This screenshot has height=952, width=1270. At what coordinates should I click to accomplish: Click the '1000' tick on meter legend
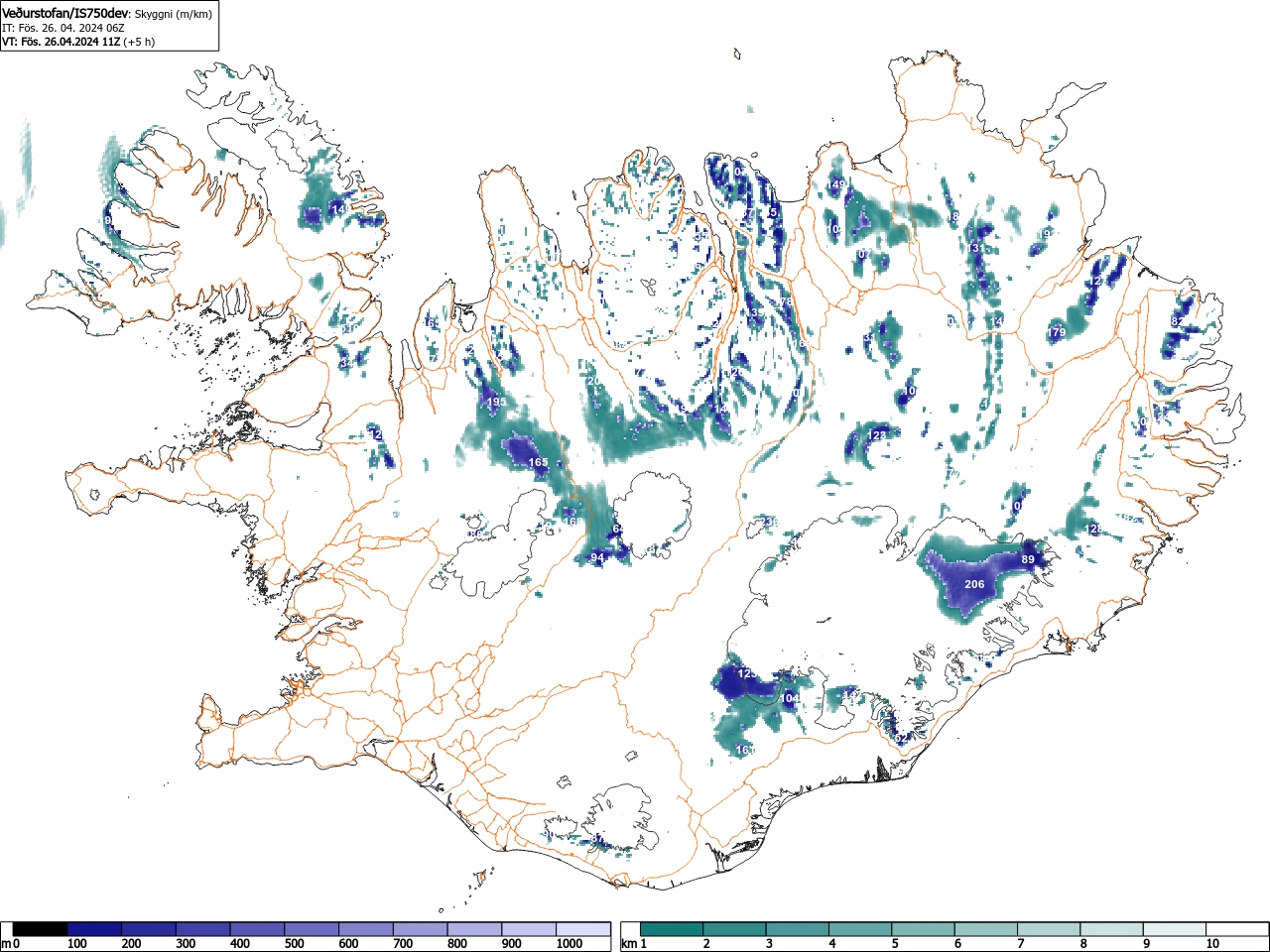tap(569, 944)
